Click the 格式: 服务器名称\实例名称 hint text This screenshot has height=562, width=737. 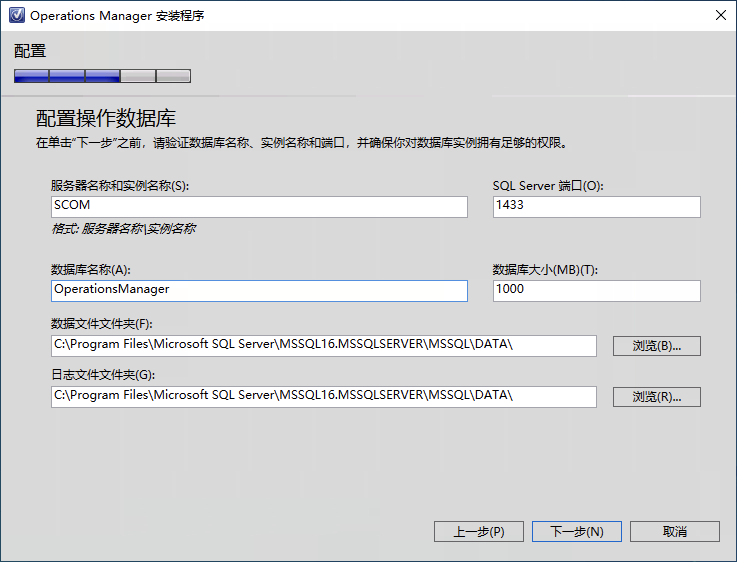pyautogui.click(x=123, y=229)
